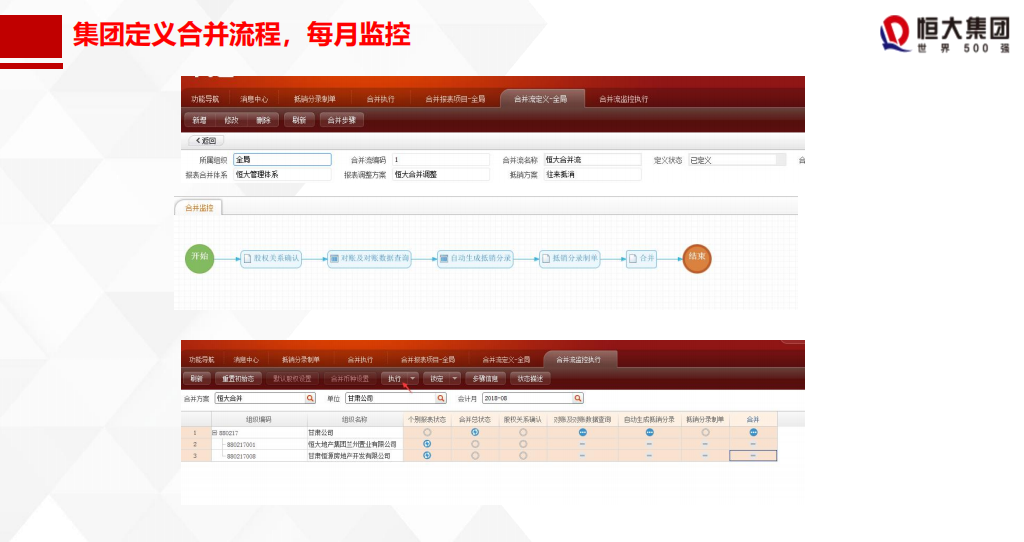Click 甘肃恒源房地产 row's 个别报表状态 icon
The height and width of the screenshot is (542, 1024).
click(427, 456)
